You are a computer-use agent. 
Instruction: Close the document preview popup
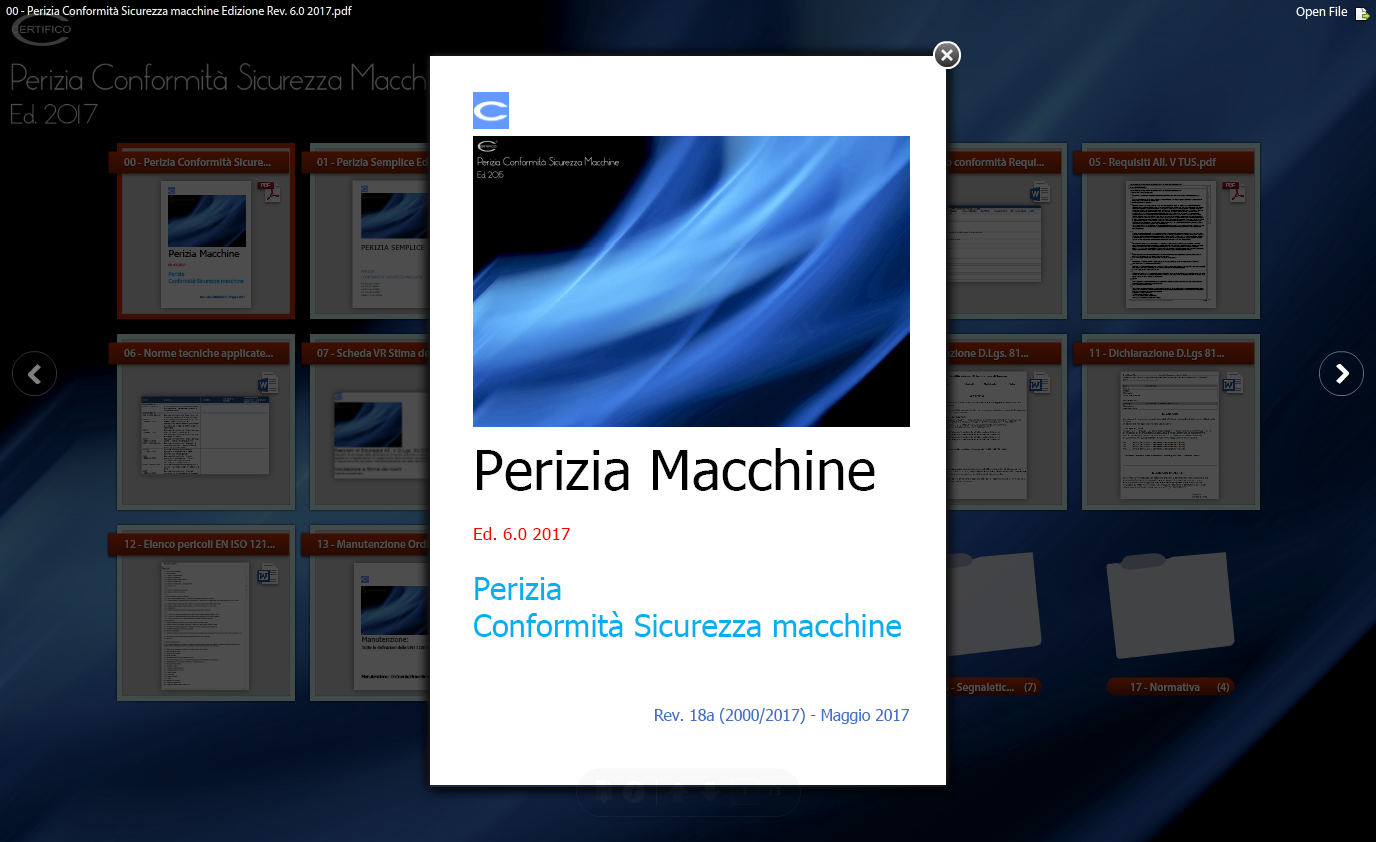[947, 55]
